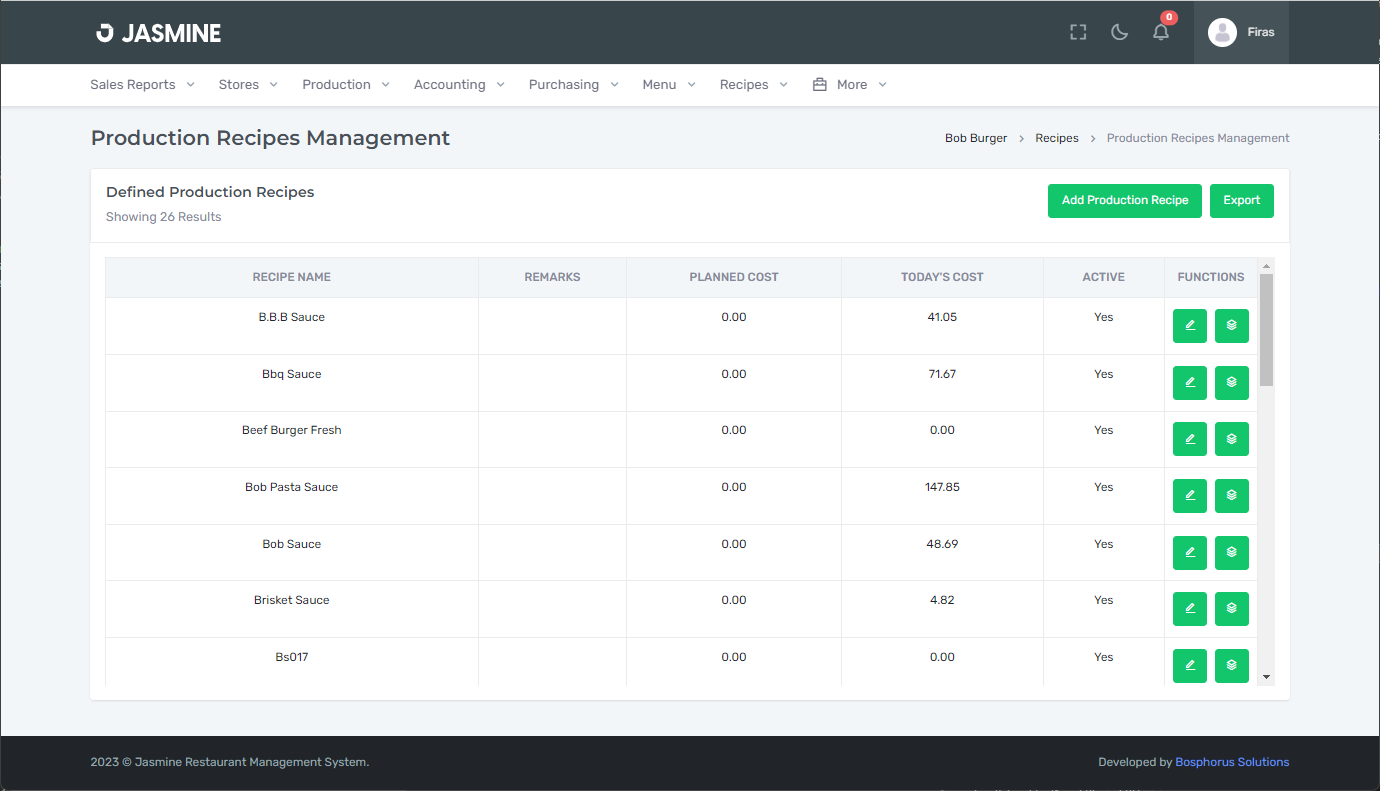1380x791 pixels.
Task: Open notifications by clicking the bell icon
Action: pyautogui.click(x=1160, y=31)
